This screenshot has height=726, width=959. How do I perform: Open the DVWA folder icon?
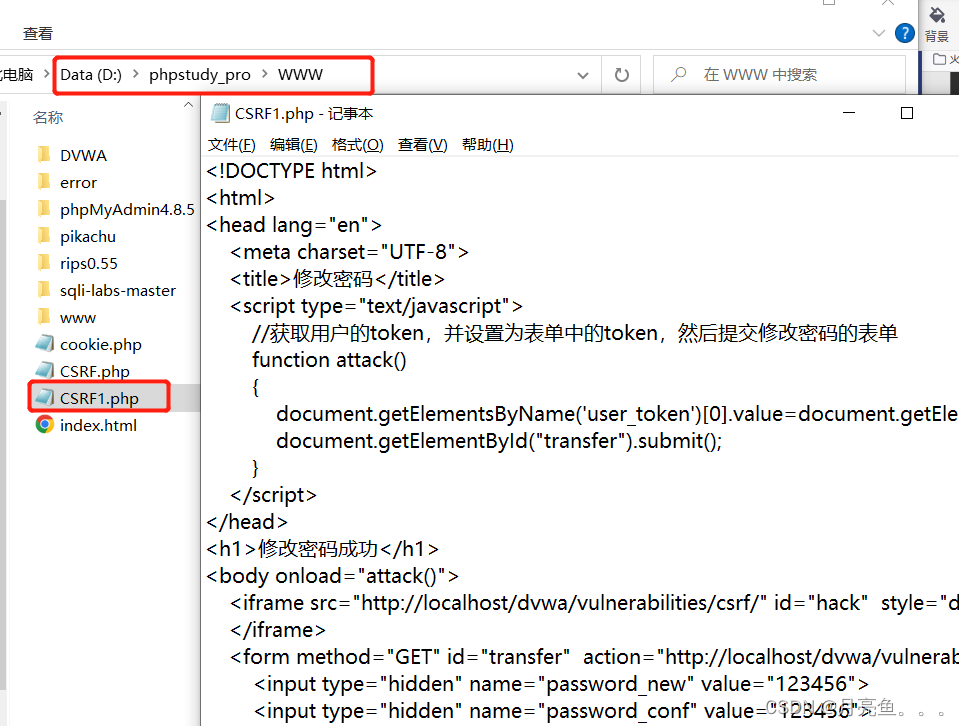tap(44, 155)
